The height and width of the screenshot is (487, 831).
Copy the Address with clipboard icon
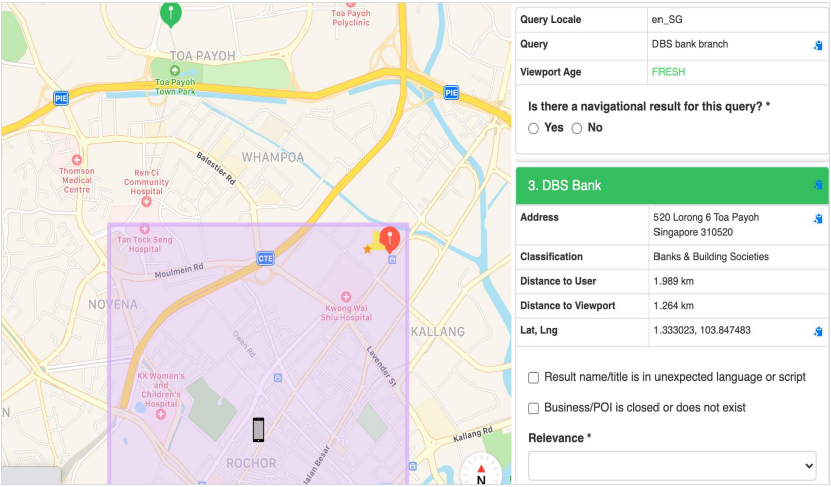(x=818, y=218)
